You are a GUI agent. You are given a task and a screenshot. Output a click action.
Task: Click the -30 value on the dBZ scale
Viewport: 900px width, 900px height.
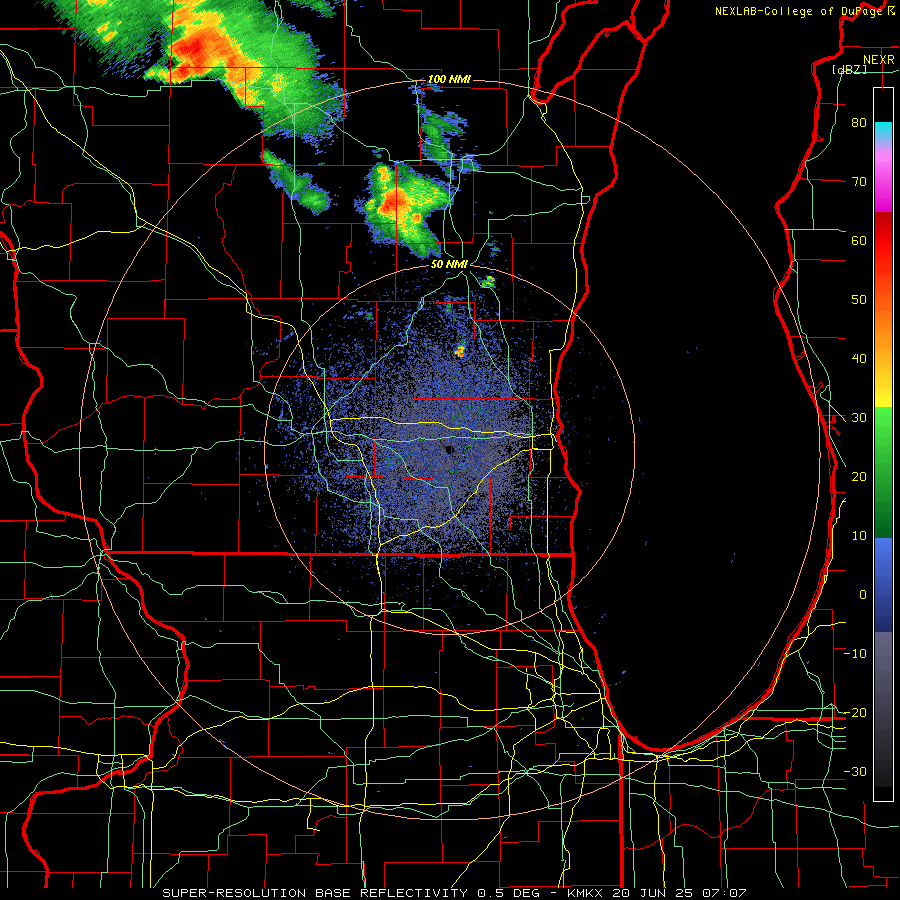pos(855,772)
